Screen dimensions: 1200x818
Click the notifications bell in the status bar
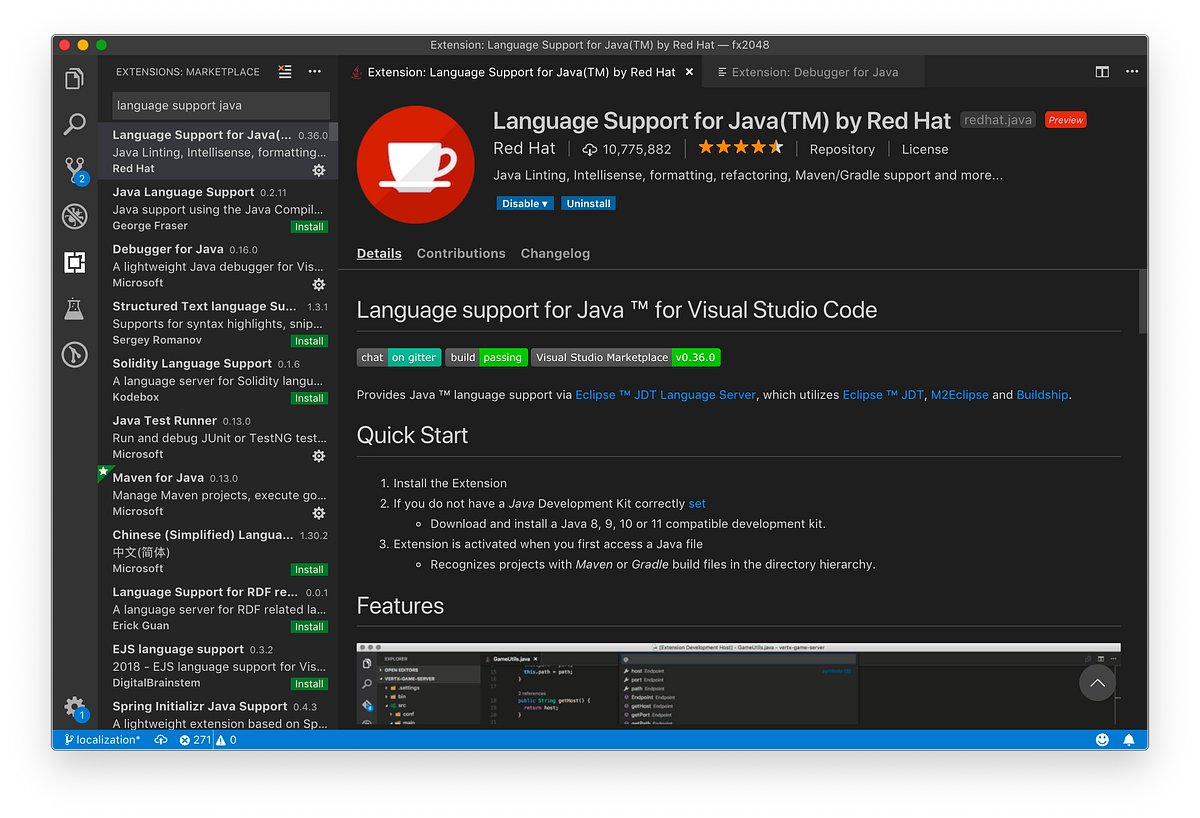pyautogui.click(x=1129, y=739)
